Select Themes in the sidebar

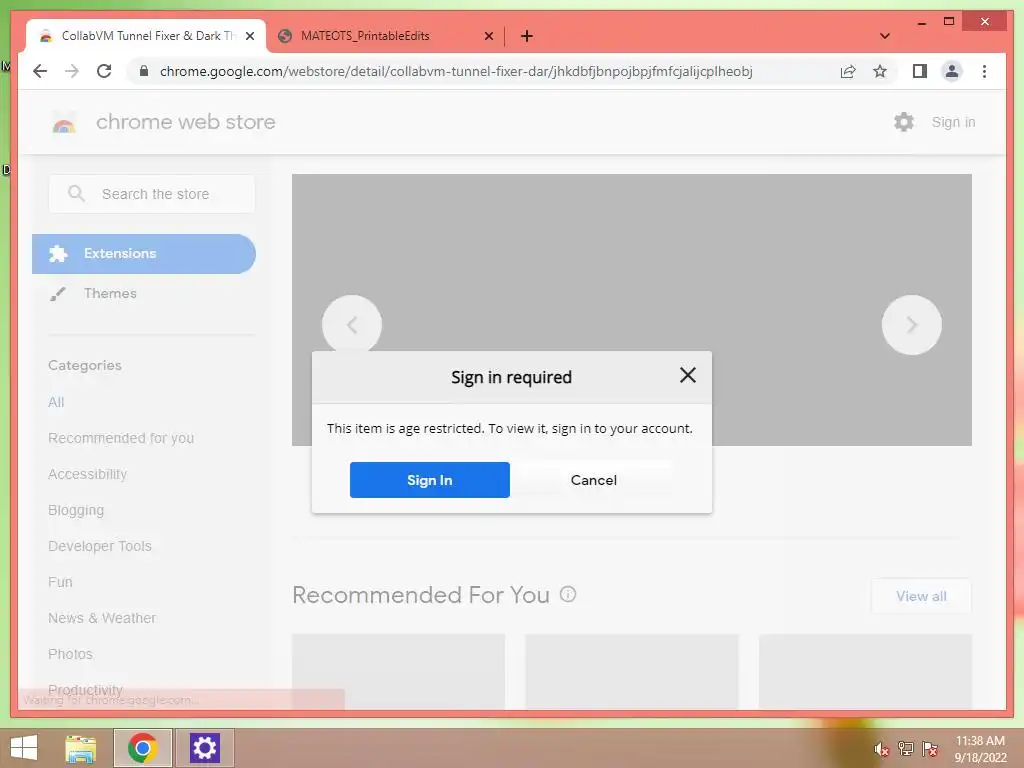[x=110, y=293]
